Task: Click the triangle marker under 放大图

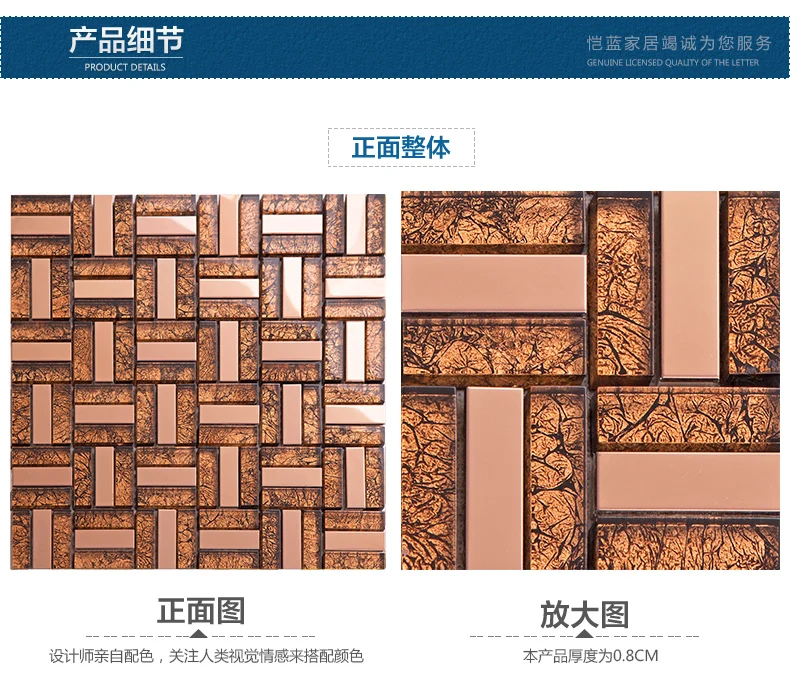Action: (x=584, y=633)
